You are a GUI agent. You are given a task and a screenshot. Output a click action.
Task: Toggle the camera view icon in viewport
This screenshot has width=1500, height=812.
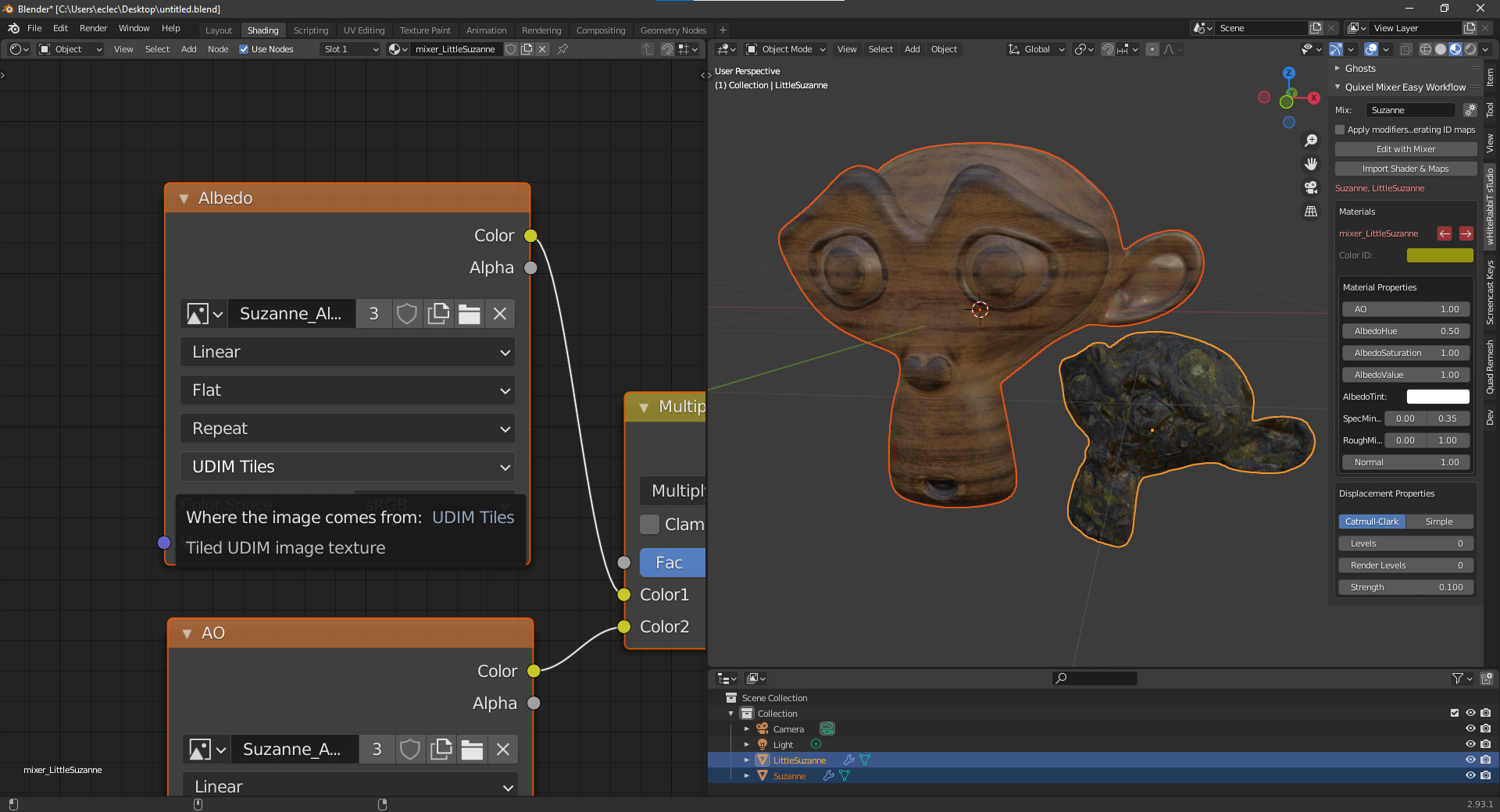tap(1311, 187)
